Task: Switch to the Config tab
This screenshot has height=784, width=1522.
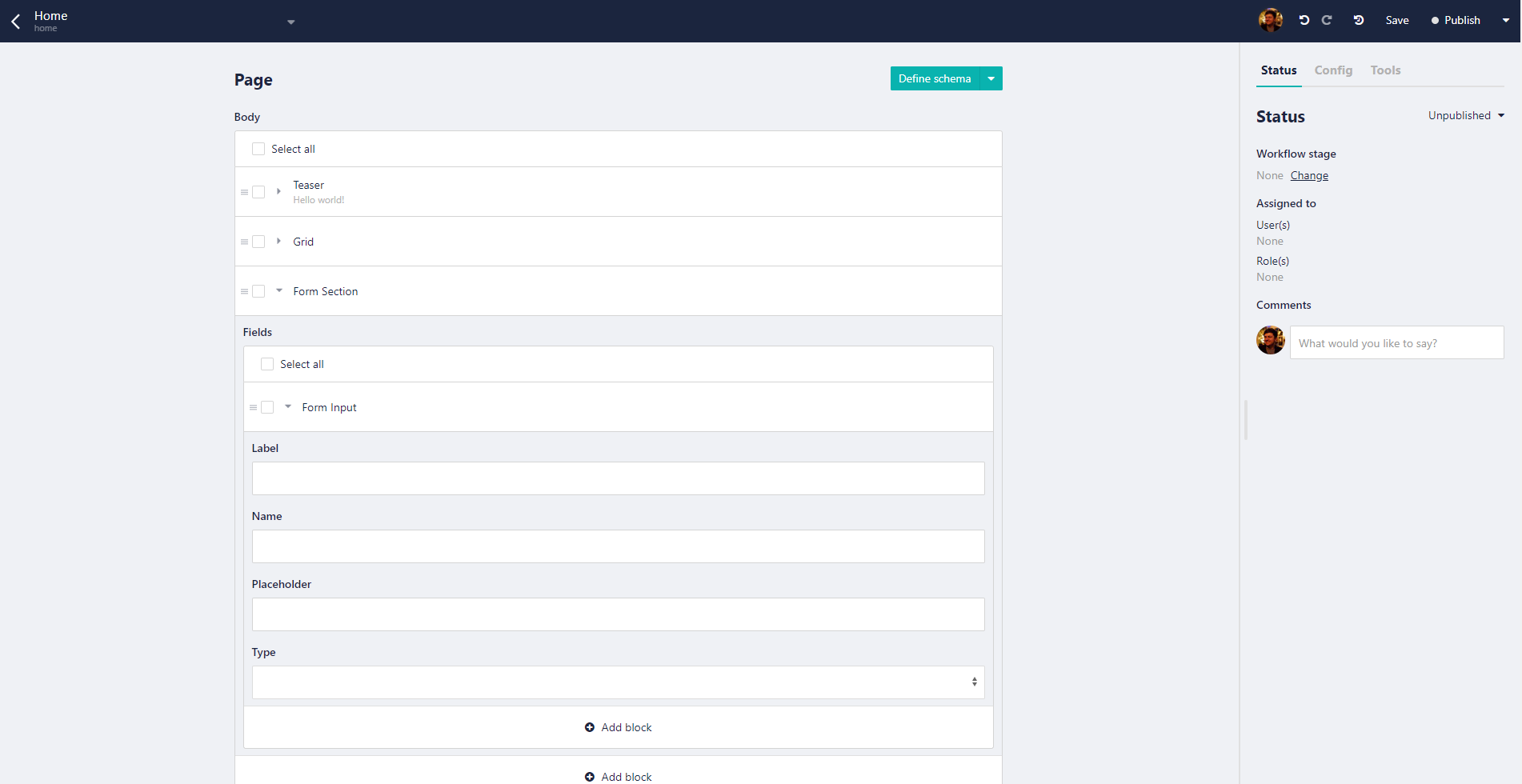Action: (1333, 70)
